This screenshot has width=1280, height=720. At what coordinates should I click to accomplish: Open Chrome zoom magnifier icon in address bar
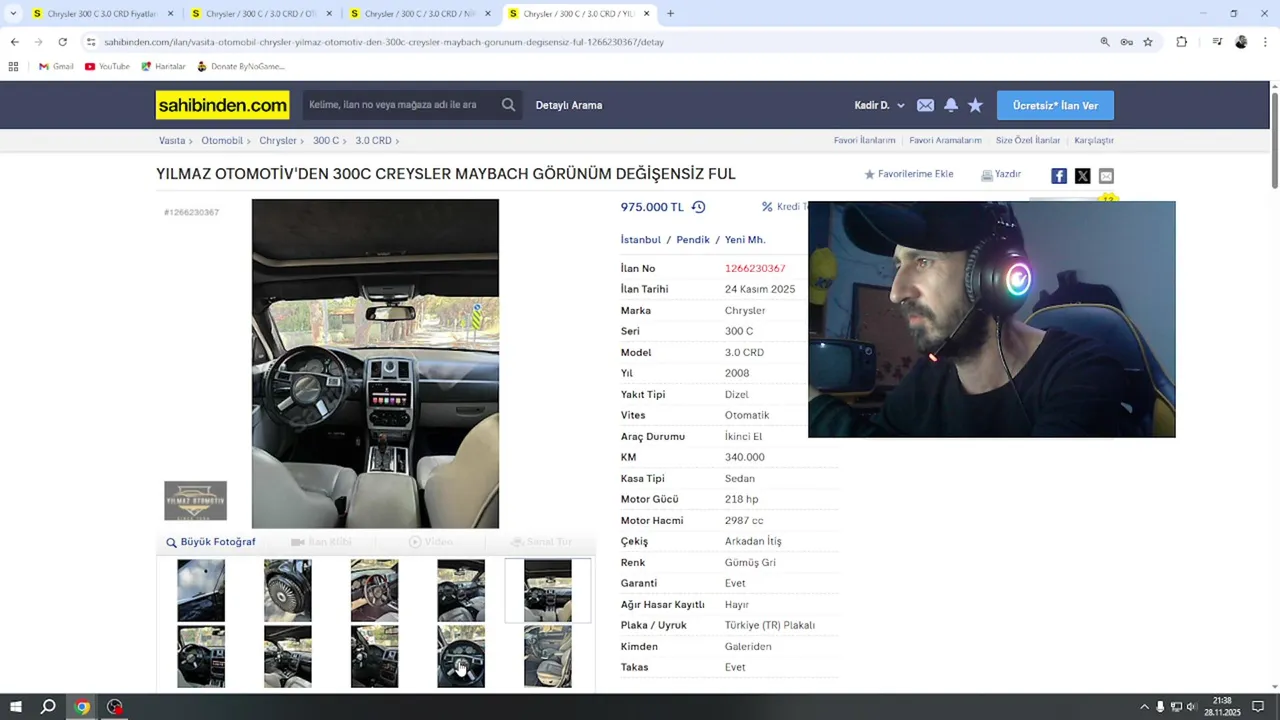coord(1105,42)
